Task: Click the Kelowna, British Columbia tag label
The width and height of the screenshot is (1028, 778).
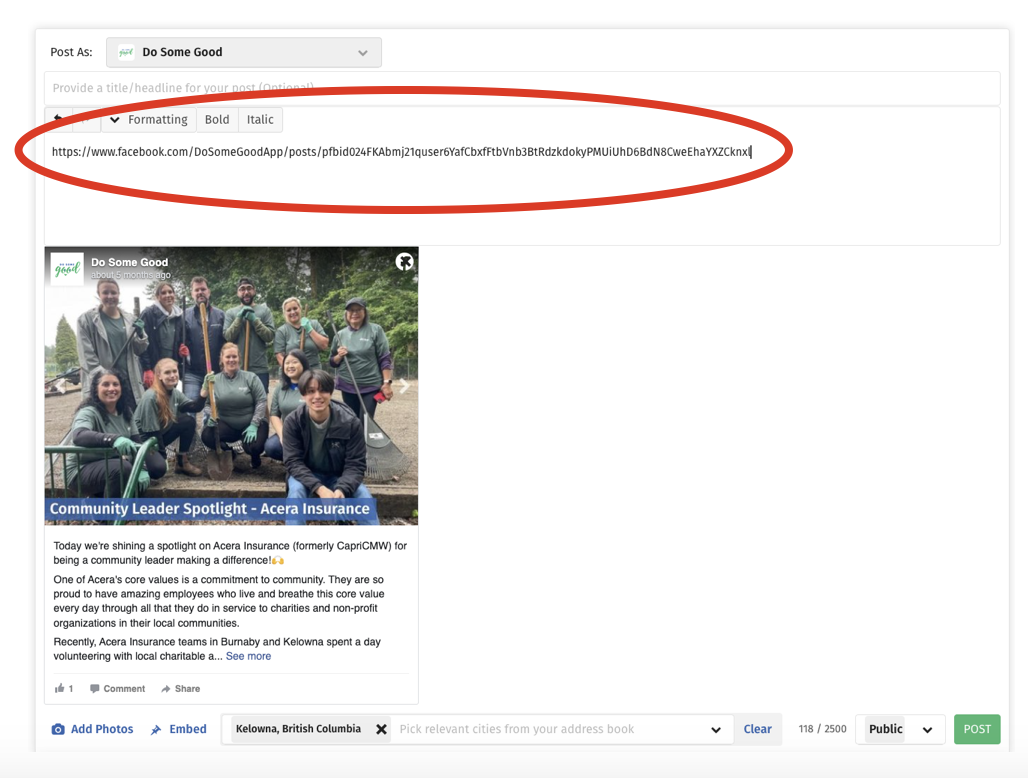Action: coord(298,729)
